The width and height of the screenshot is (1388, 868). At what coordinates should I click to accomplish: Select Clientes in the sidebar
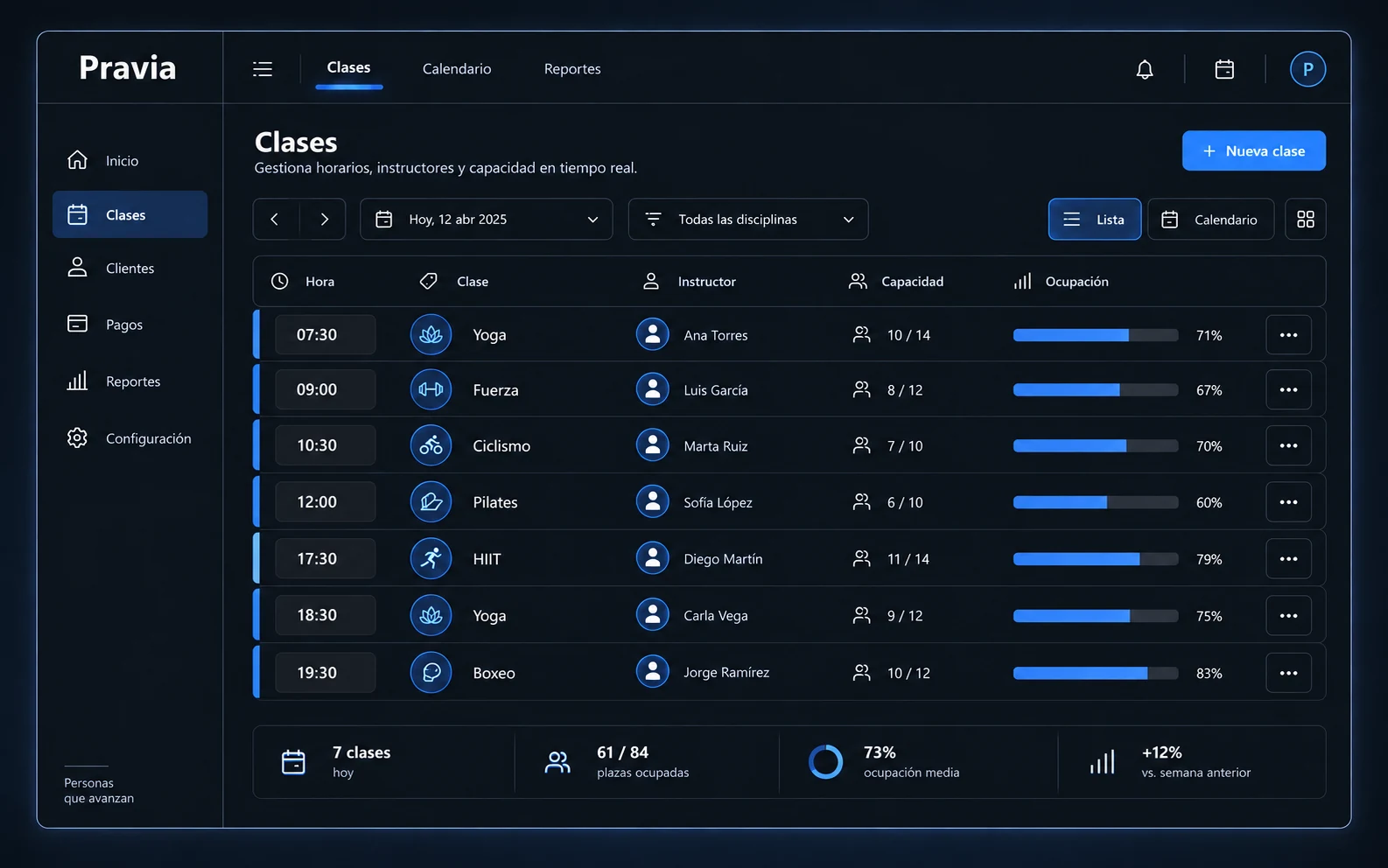tap(130, 269)
